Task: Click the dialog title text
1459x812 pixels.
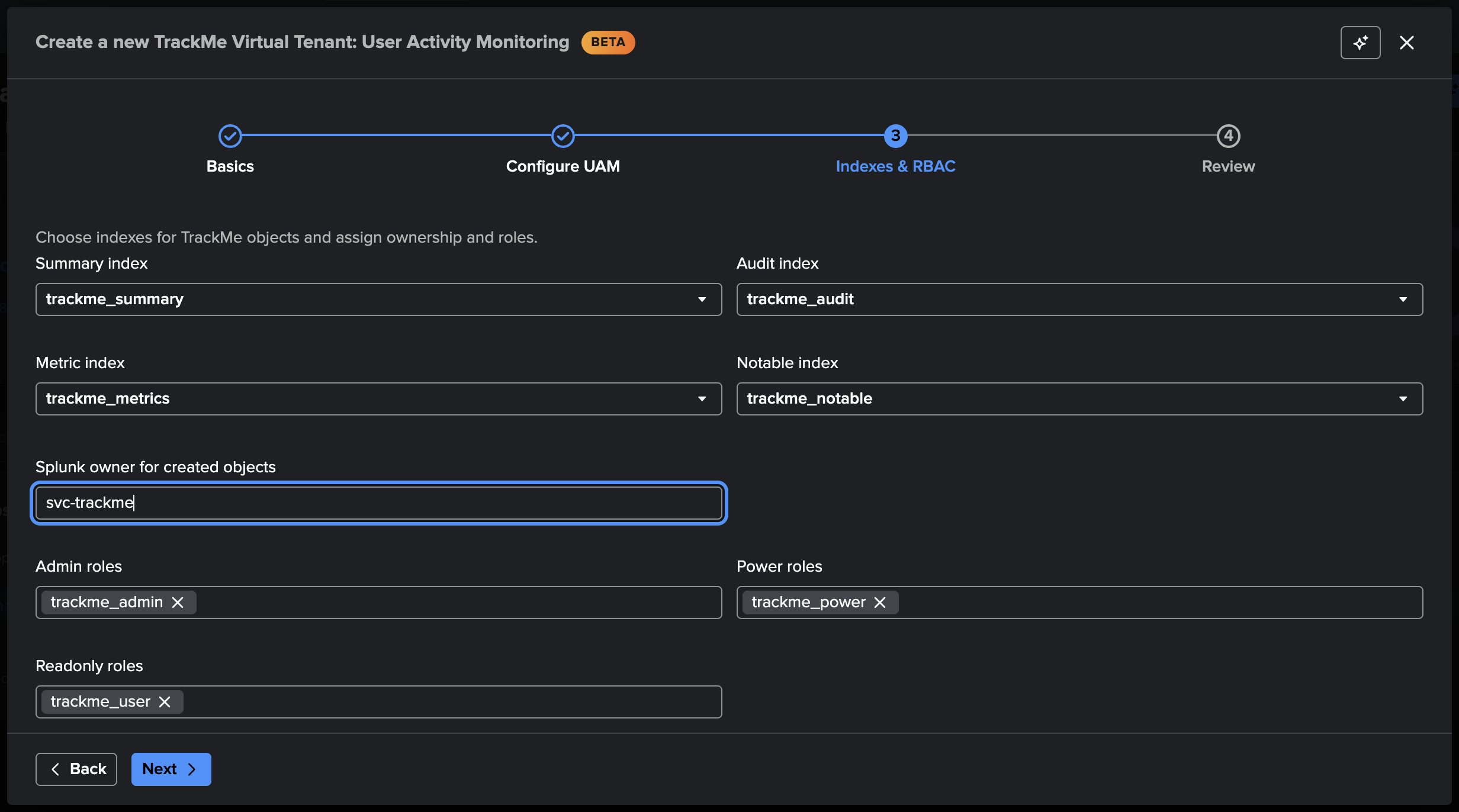Action: click(x=303, y=42)
